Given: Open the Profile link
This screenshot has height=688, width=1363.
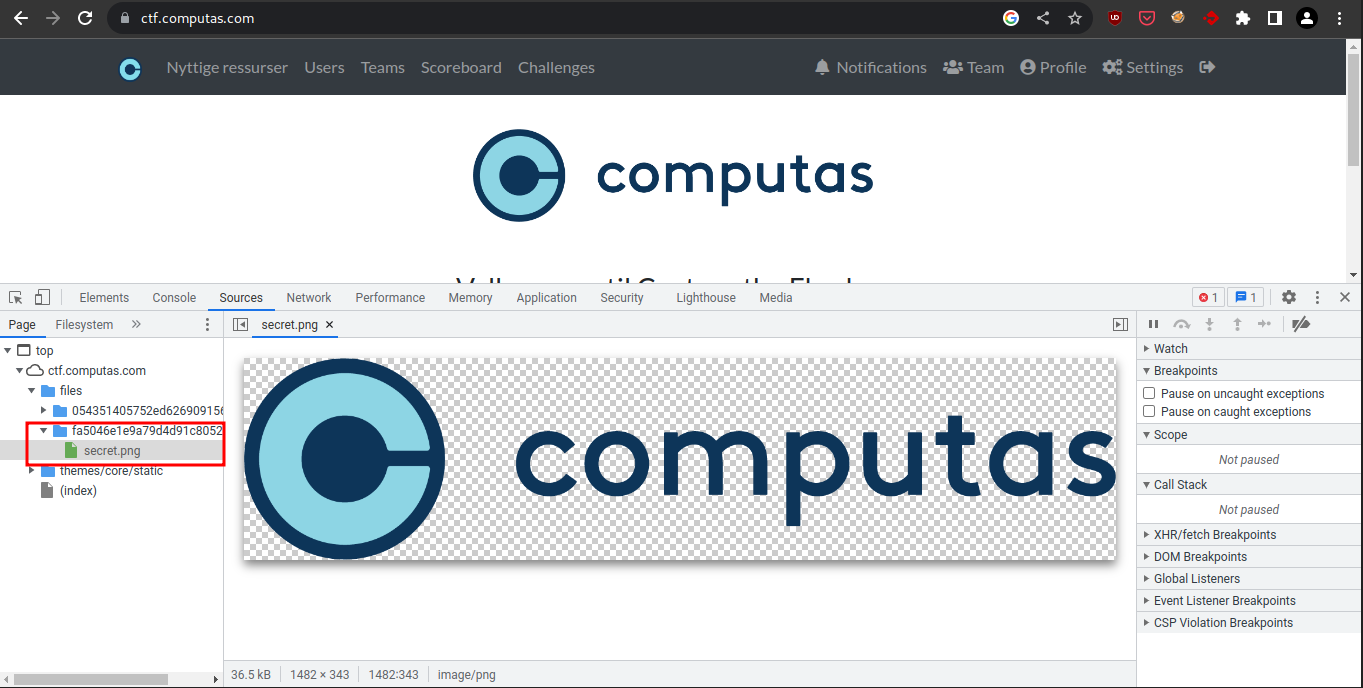Looking at the screenshot, I should tap(1053, 68).
